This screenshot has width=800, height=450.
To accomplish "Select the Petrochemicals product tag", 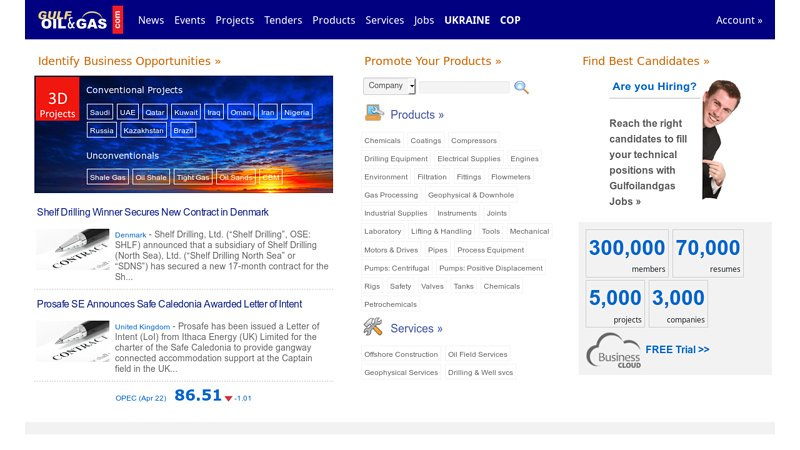I will click(x=390, y=304).
